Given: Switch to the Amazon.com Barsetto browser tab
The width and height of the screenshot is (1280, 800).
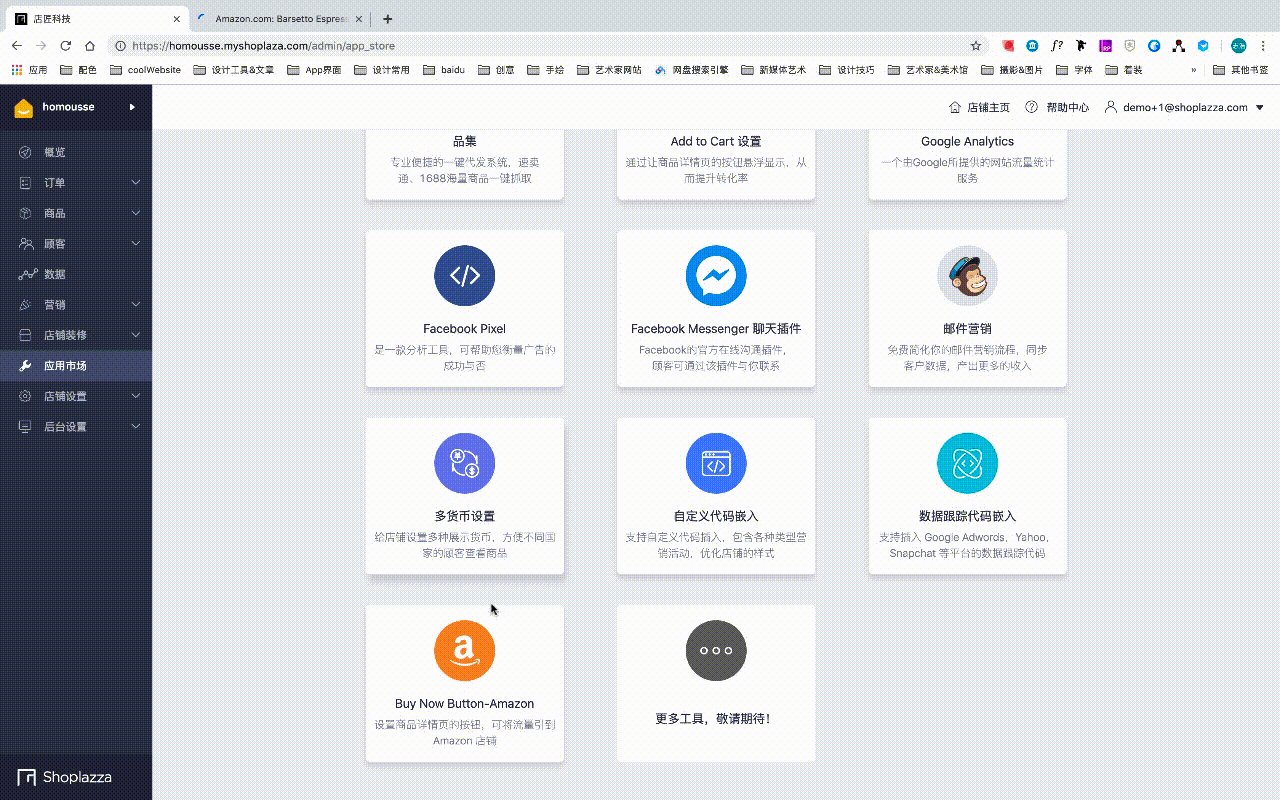Looking at the screenshot, I should click(280, 19).
